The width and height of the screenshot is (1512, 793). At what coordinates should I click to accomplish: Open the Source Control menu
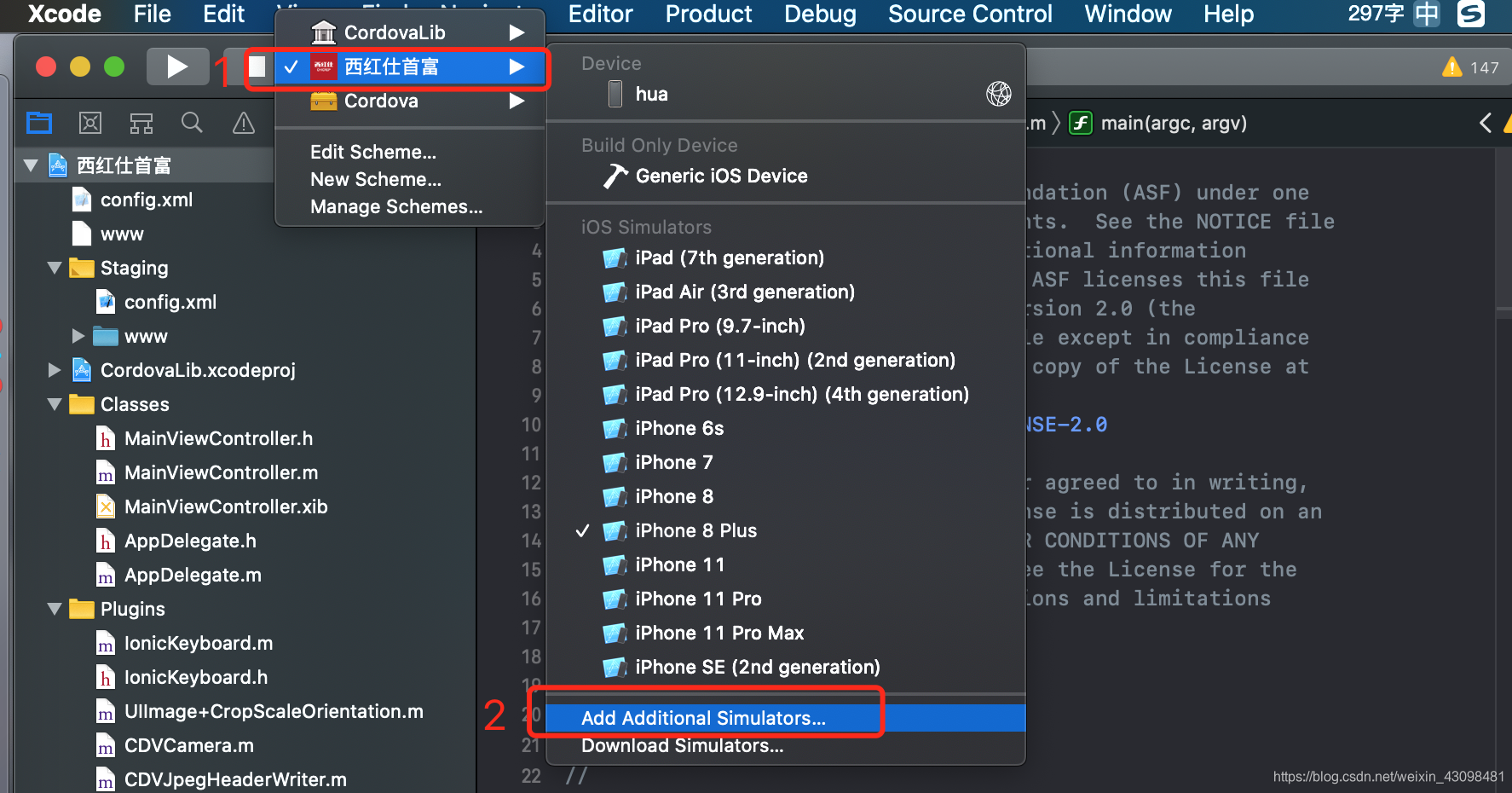(x=970, y=14)
